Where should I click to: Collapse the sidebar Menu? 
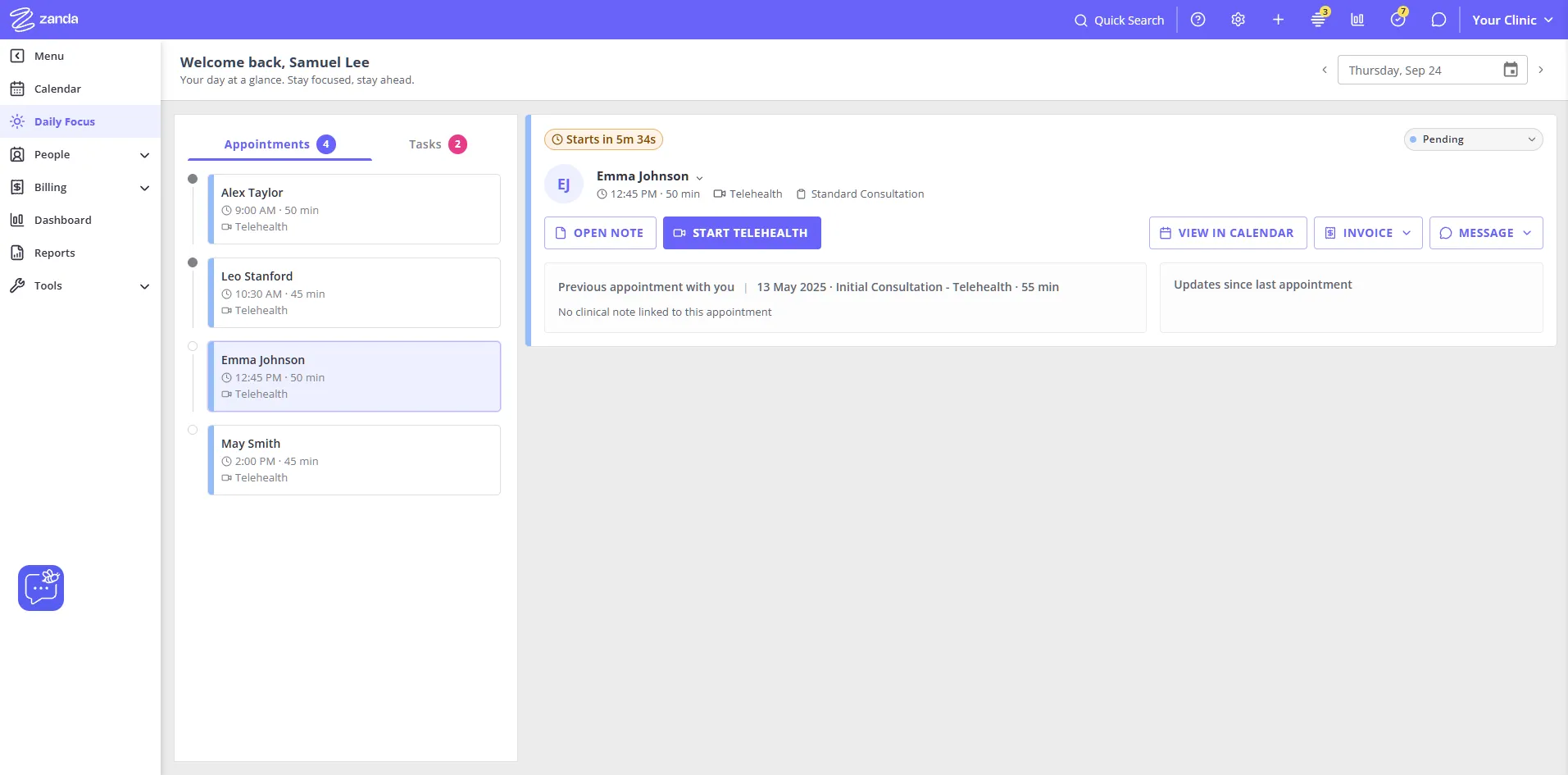coord(80,56)
